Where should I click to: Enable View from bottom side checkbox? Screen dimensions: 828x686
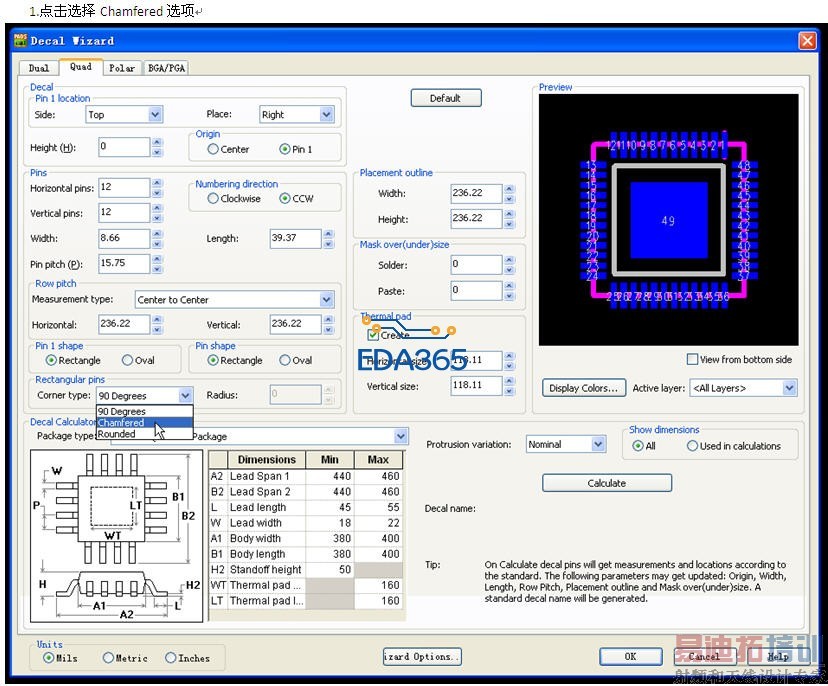click(692, 360)
